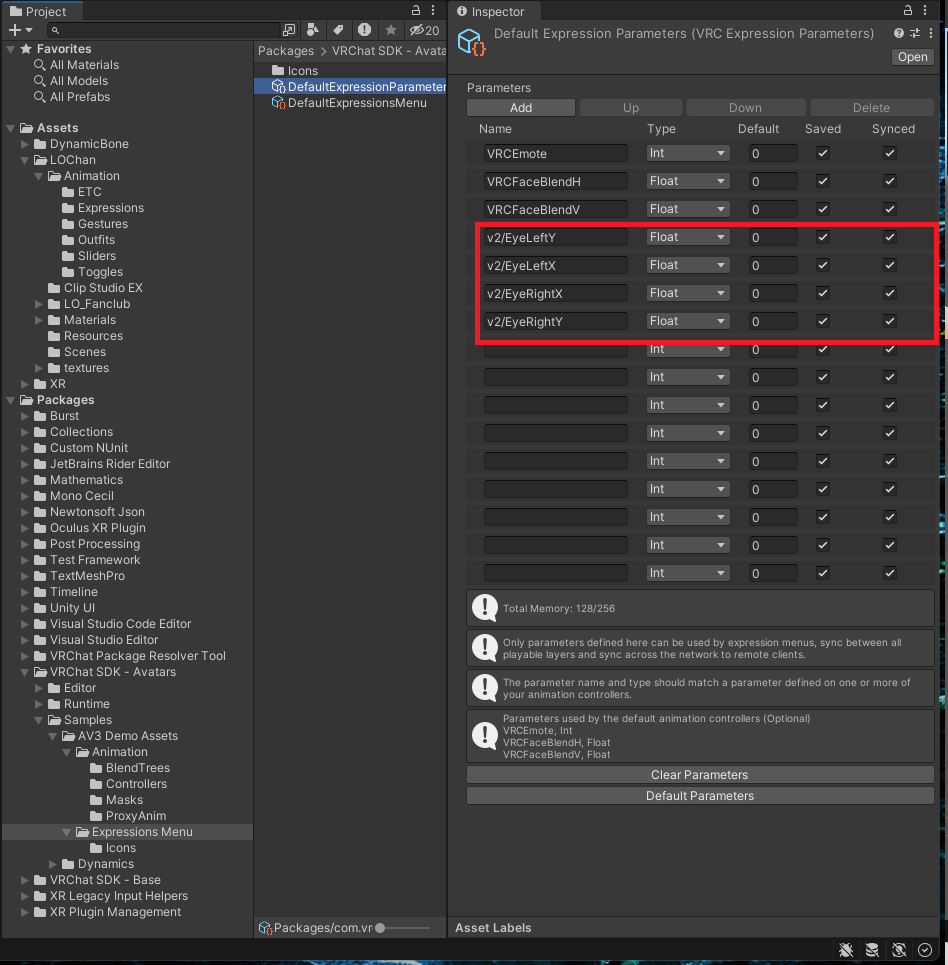
Task: Click the Project search input field
Action: point(165,30)
